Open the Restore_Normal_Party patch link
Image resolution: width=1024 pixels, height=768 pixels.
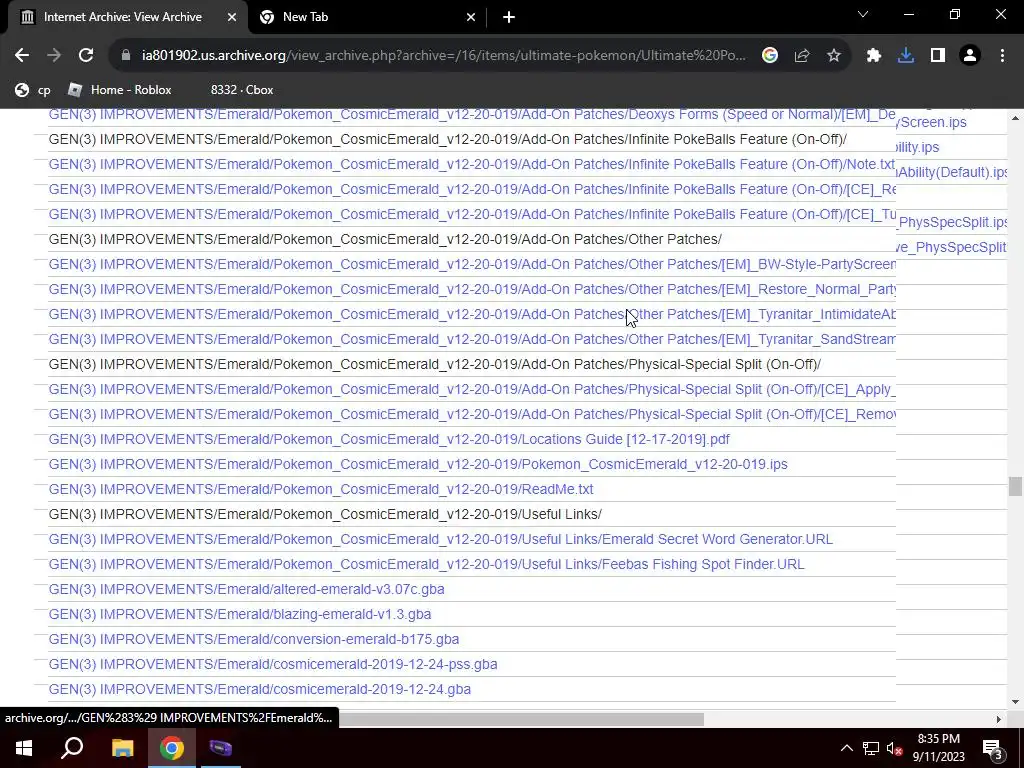click(472, 289)
